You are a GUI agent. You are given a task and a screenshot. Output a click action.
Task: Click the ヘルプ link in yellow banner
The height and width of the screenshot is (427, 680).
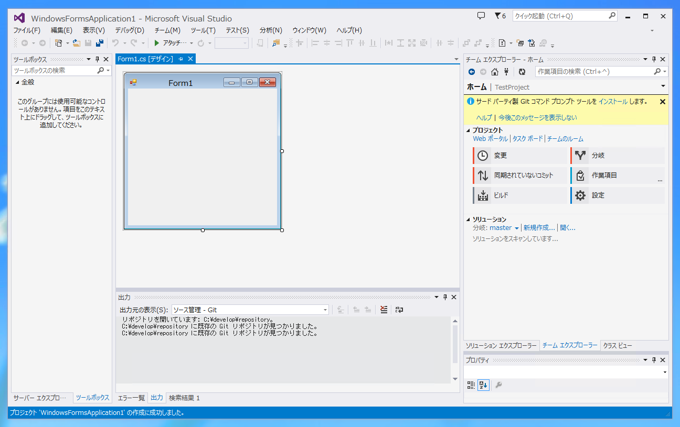click(484, 117)
